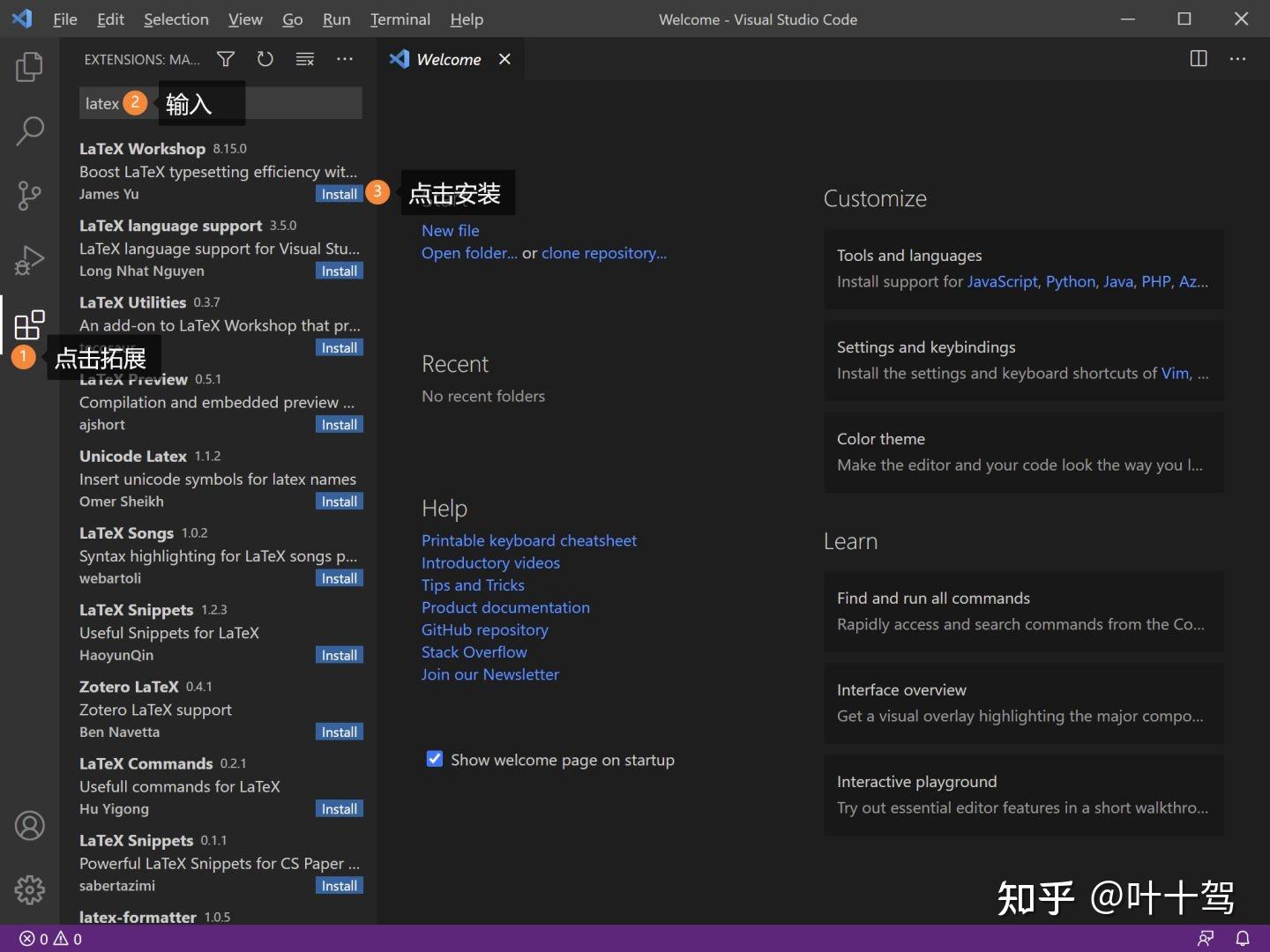Open Find and run all commands card
This screenshot has height=952, width=1270.
point(1024,612)
